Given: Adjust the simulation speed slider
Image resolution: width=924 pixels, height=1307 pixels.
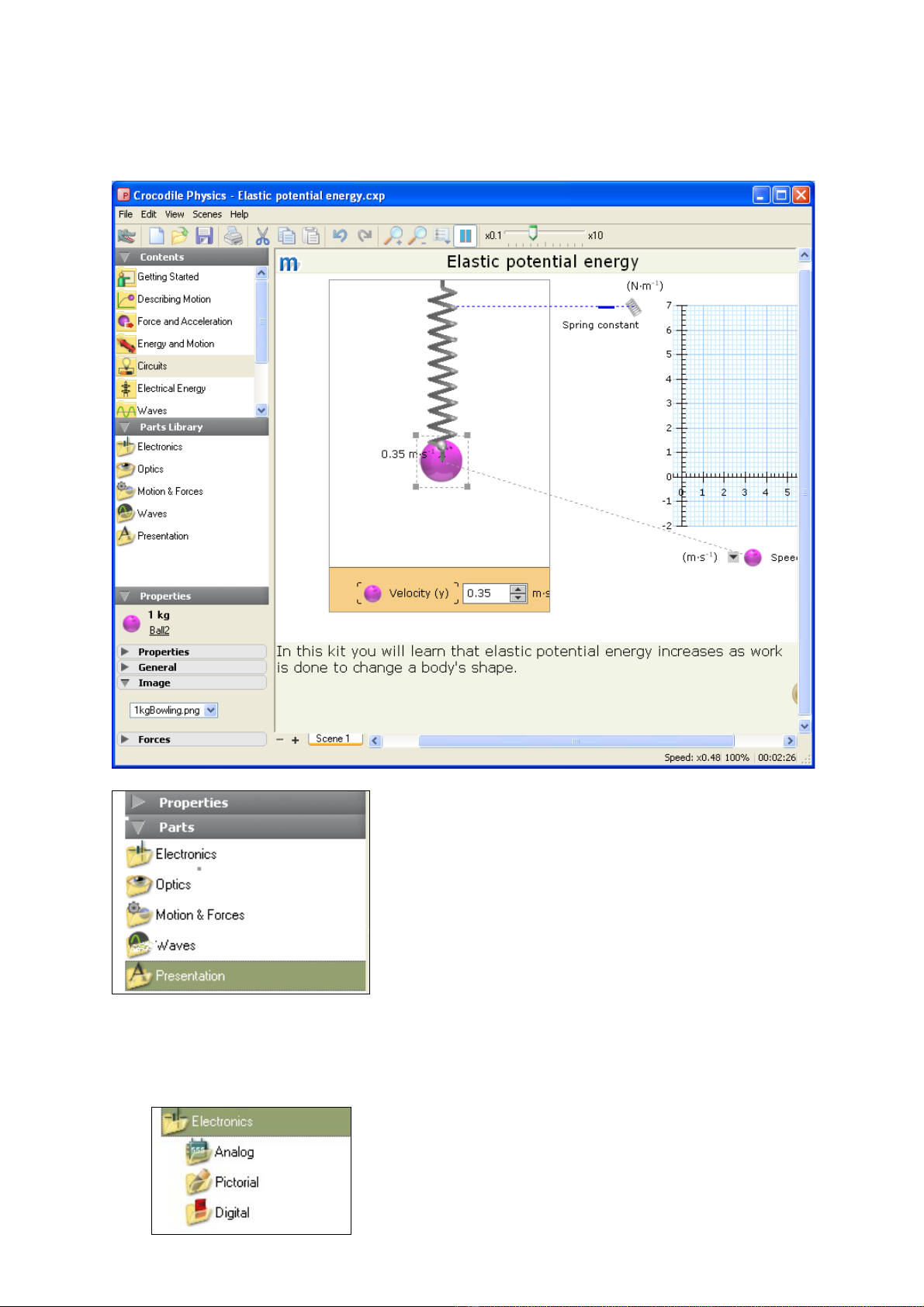Looking at the screenshot, I should 533,233.
